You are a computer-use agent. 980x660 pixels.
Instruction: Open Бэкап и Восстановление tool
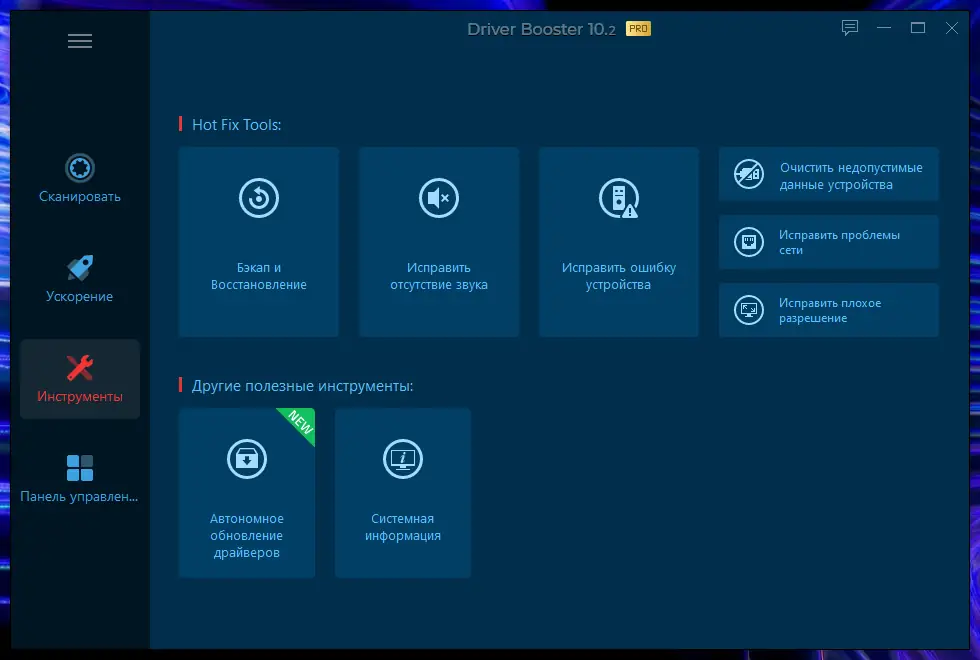pyautogui.click(x=259, y=242)
